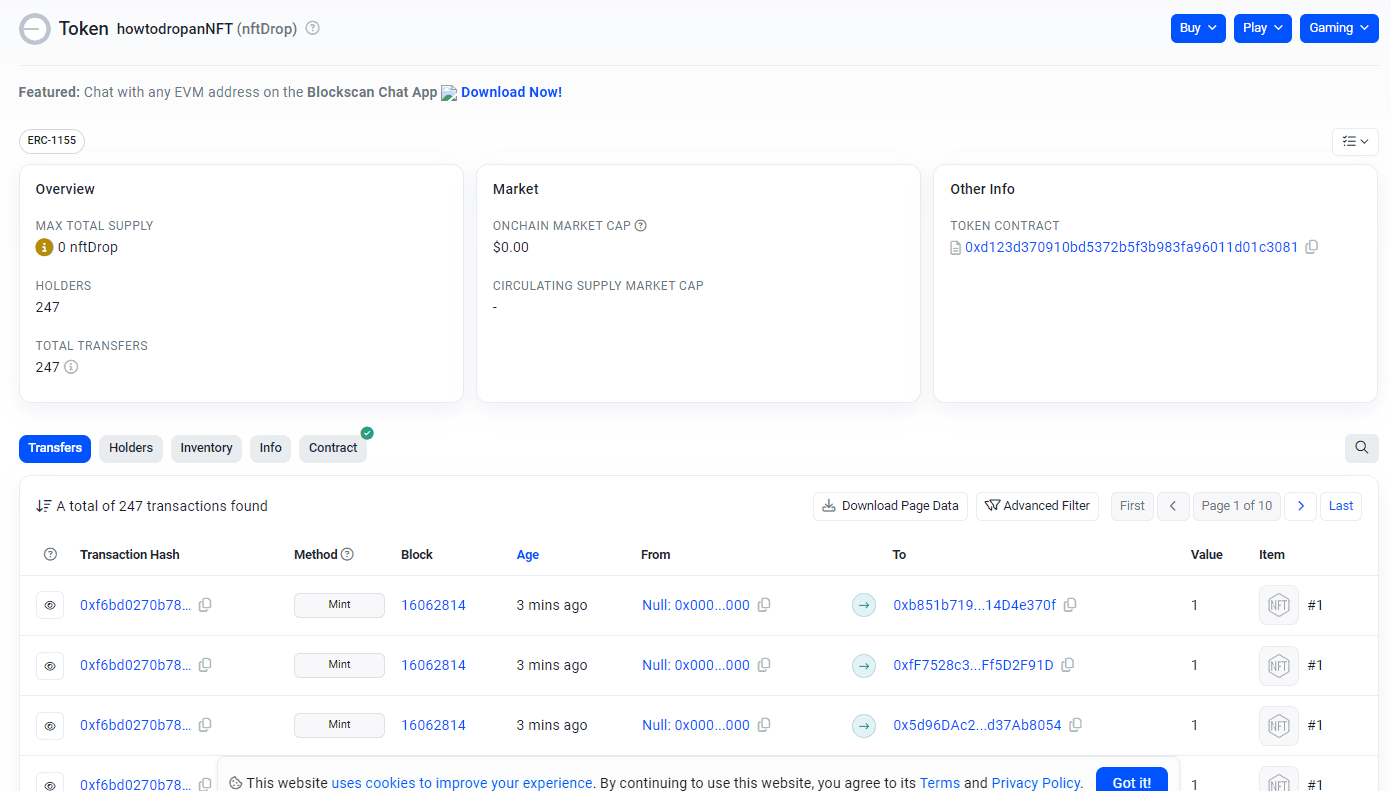1391x791 pixels.
Task: Click the contract file icon before the address
Action: pyautogui.click(x=955, y=247)
